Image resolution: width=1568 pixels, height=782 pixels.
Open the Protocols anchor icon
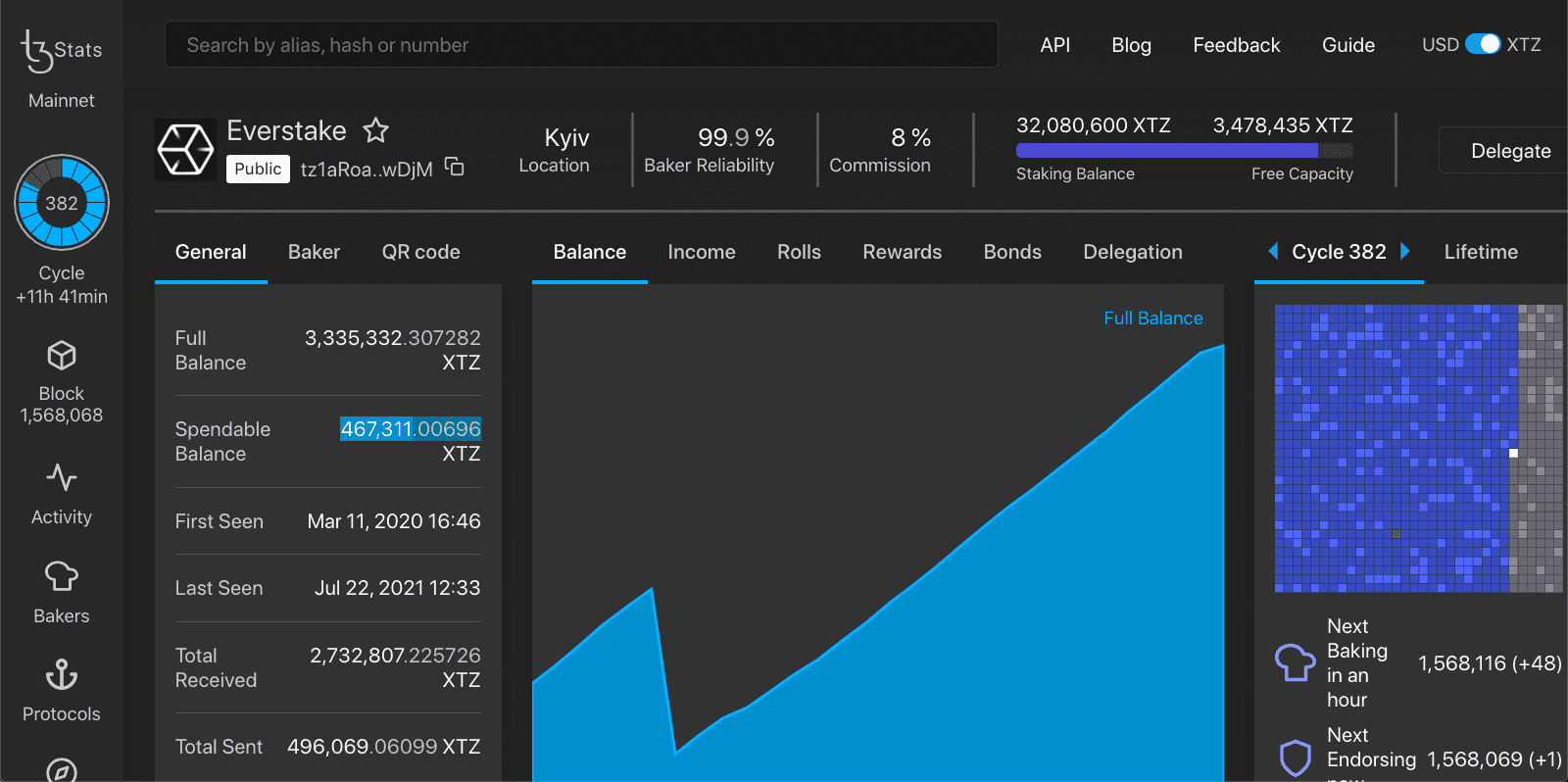(x=62, y=674)
